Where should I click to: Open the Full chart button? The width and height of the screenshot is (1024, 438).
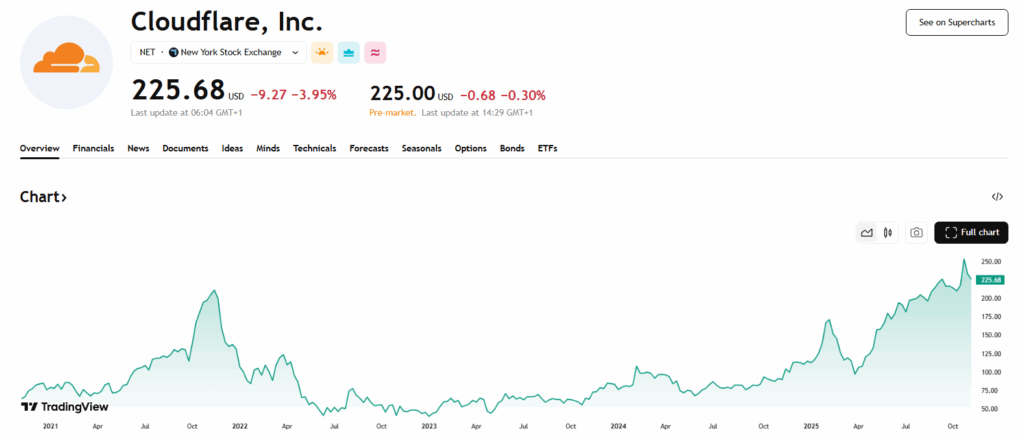[x=971, y=233]
